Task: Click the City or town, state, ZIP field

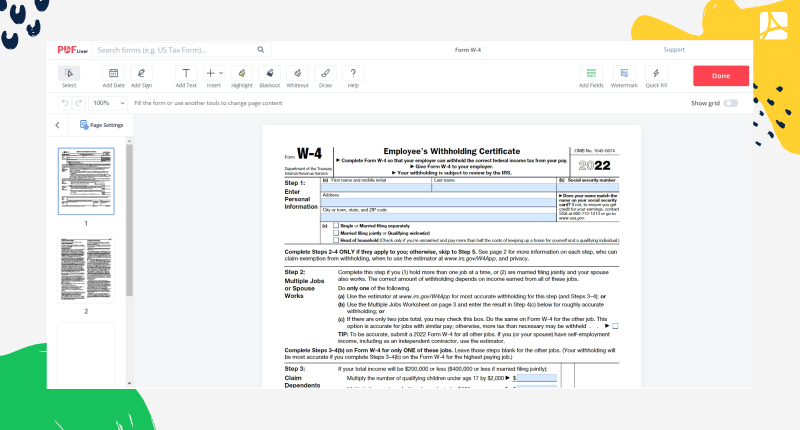Action: point(438,217)
